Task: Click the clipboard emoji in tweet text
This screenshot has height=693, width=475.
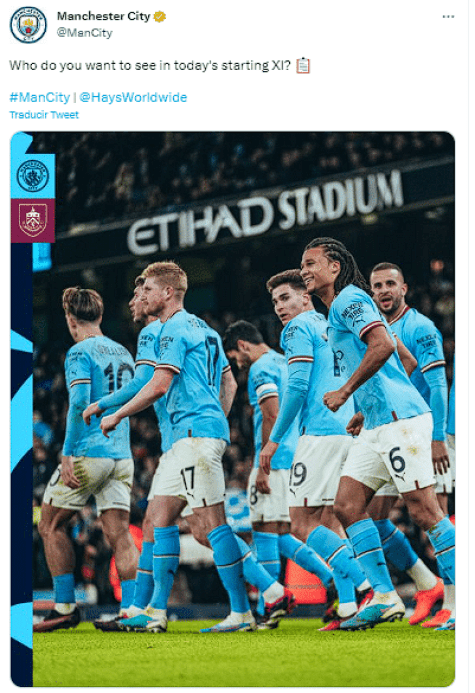Action: click(x=303, y=66)
